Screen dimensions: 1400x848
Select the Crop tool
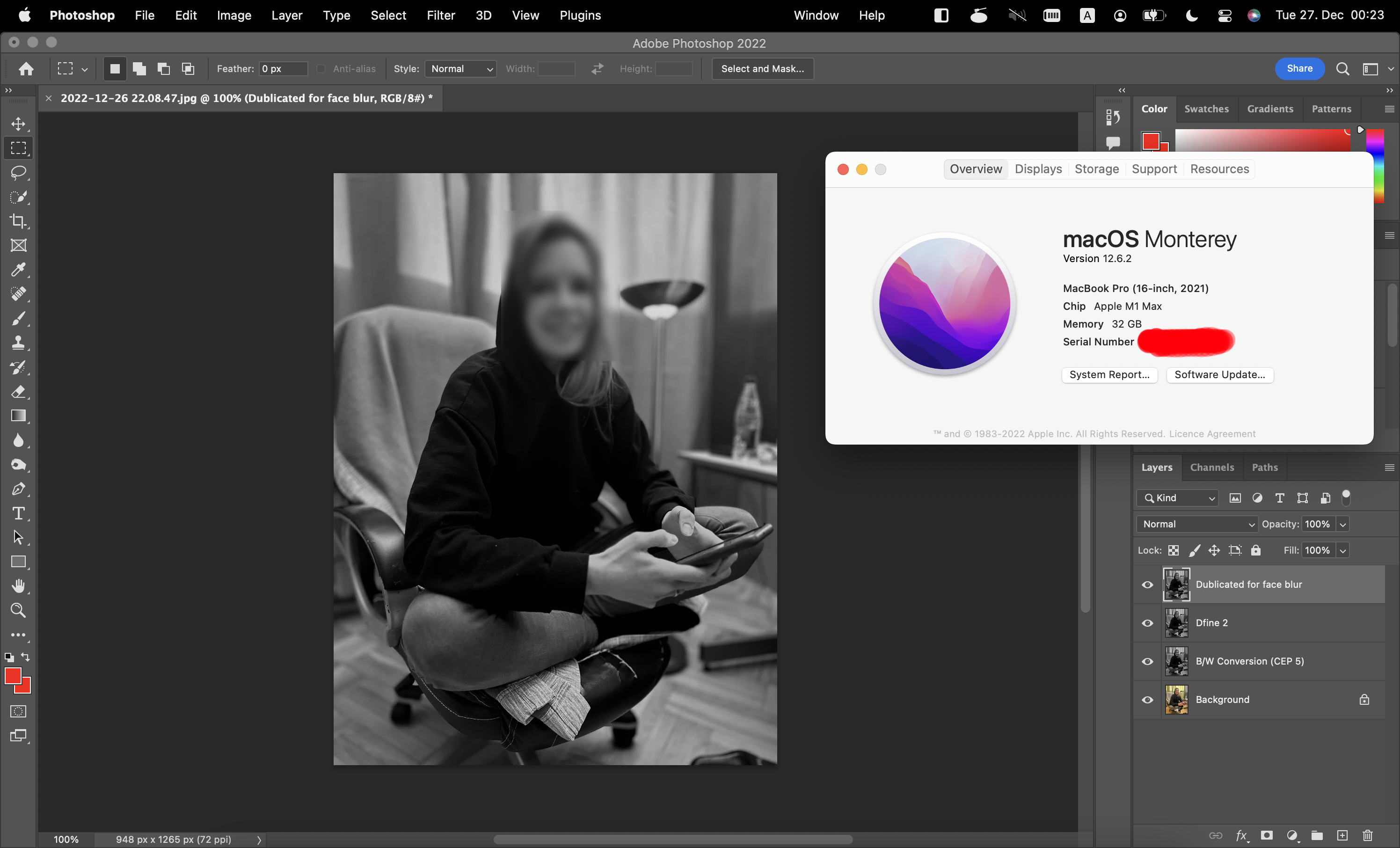pos(18,221)
